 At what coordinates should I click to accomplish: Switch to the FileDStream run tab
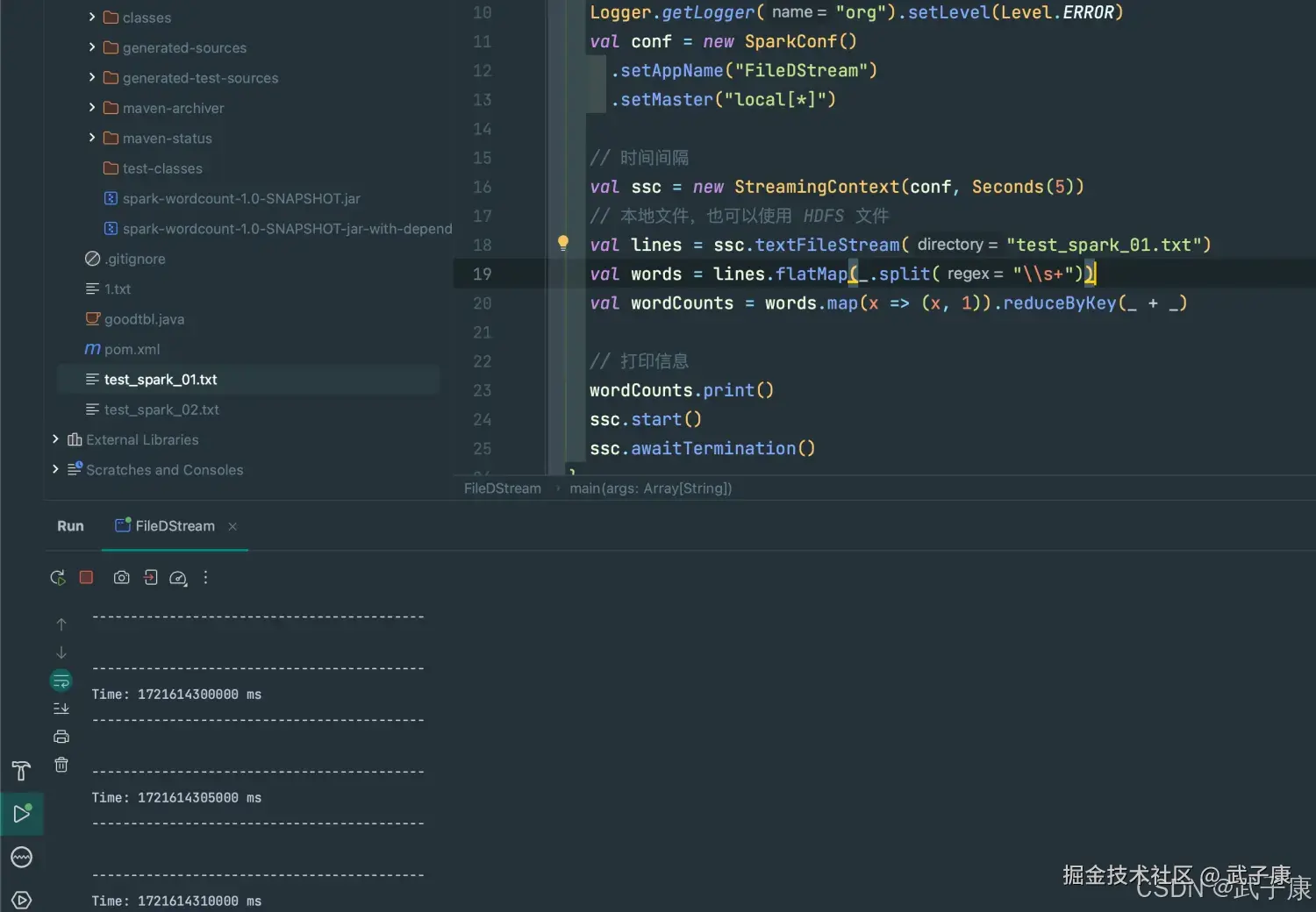175,526
